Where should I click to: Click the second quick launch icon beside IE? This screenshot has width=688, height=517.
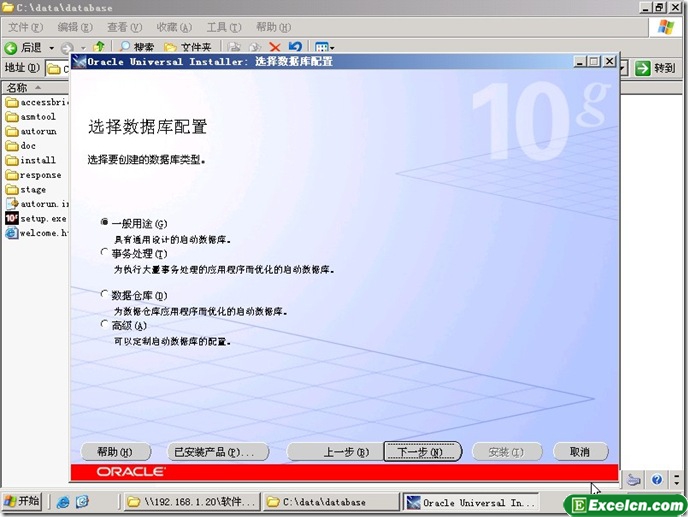click(x=82, y=502)
